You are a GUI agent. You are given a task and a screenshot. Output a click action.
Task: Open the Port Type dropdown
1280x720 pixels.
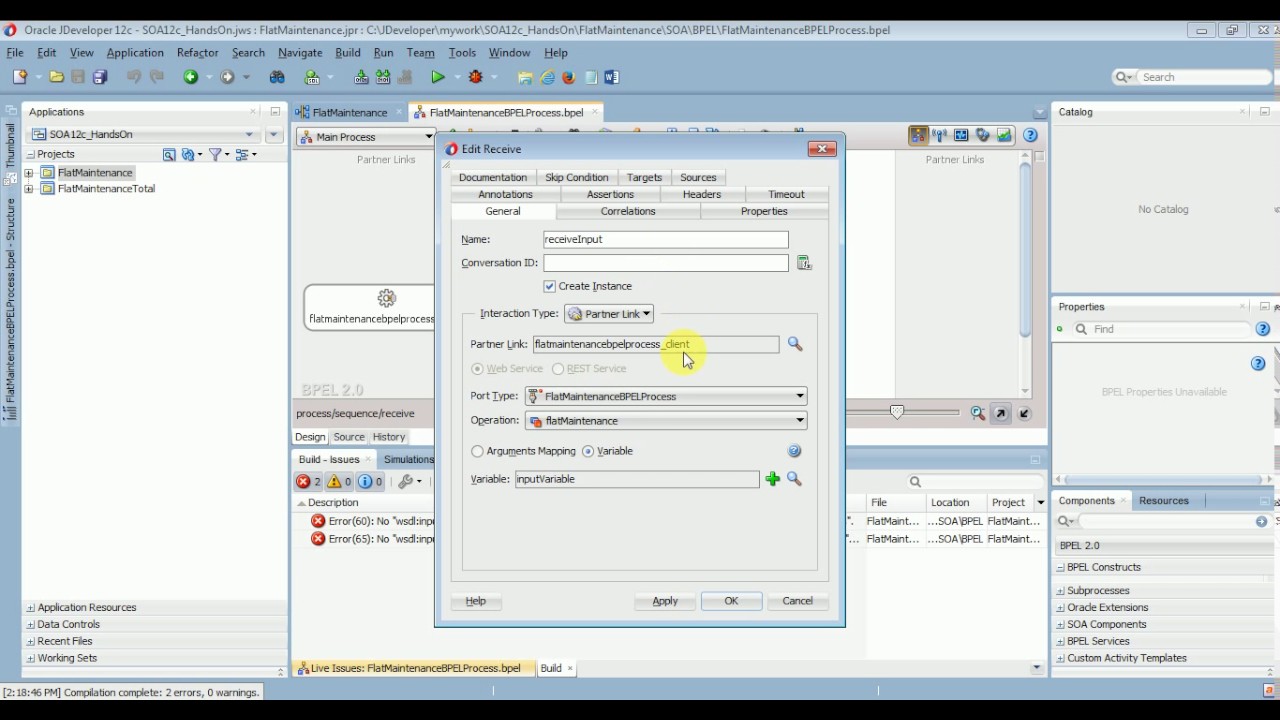tap(666, 396)
